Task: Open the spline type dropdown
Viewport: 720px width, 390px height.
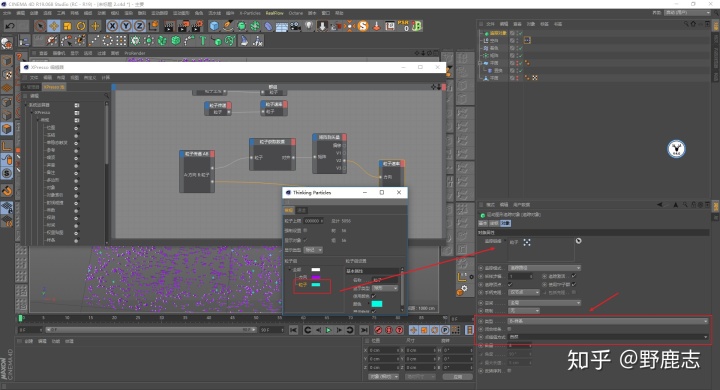Action: [608, 321]
